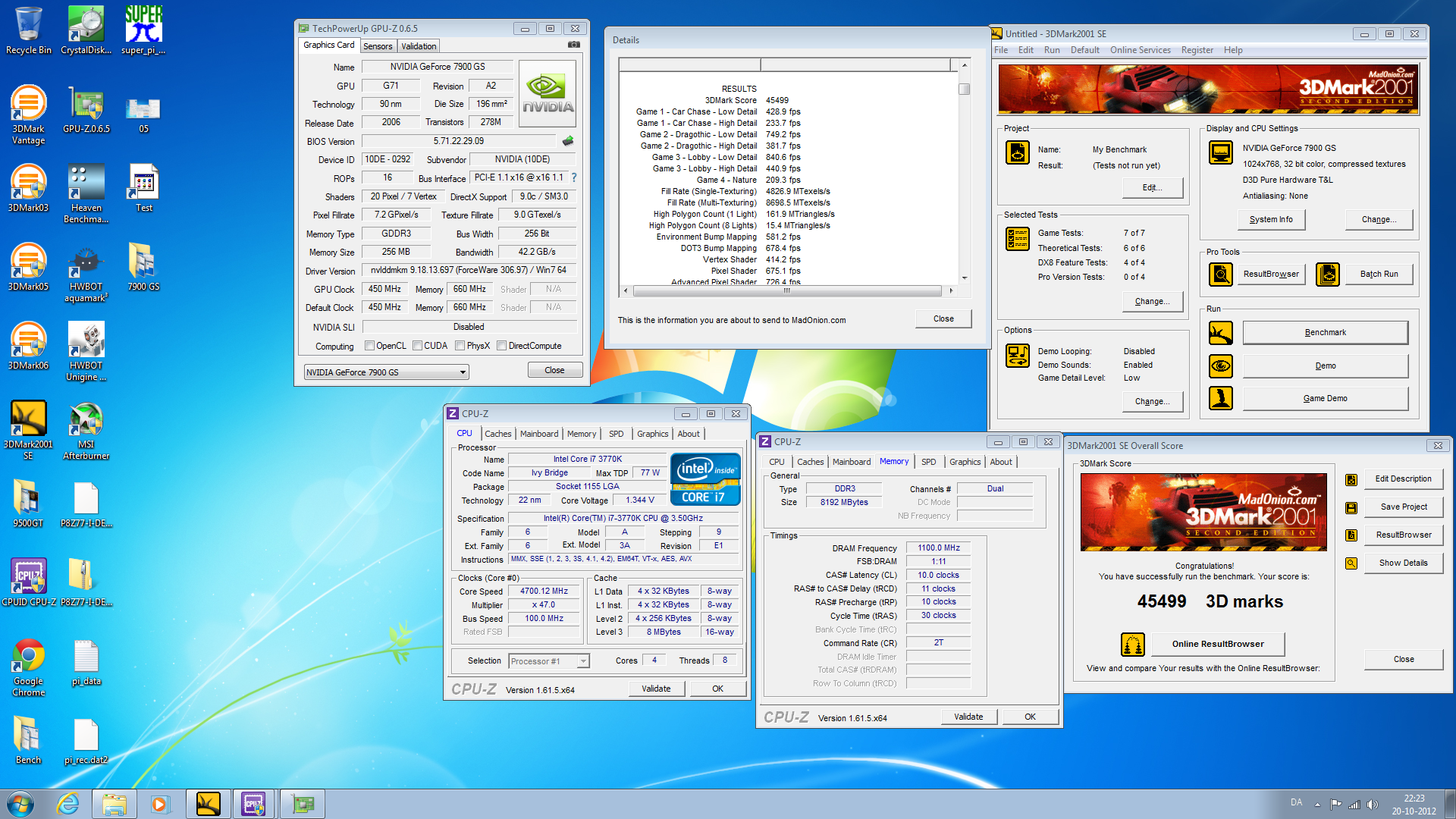Image resolution: width=1456 pixels, height=819 pixels.
Task: Click the Show Details magnifier icon
Action: [1351, 563]
